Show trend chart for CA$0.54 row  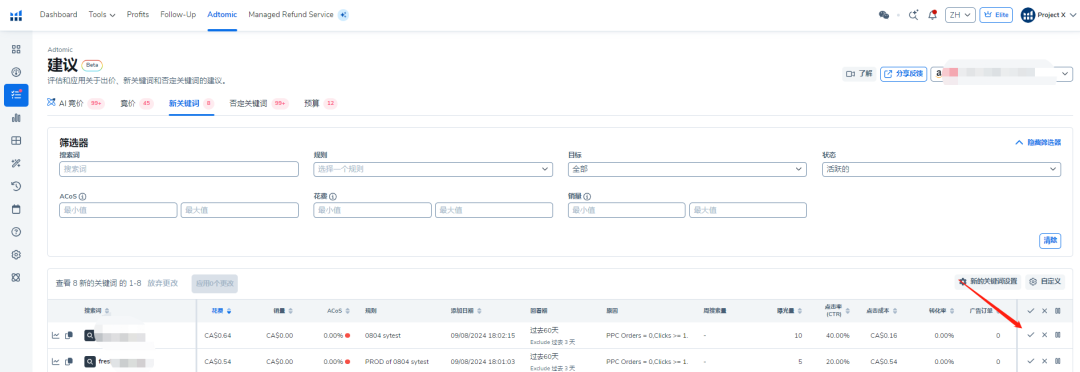pos(56,361)
